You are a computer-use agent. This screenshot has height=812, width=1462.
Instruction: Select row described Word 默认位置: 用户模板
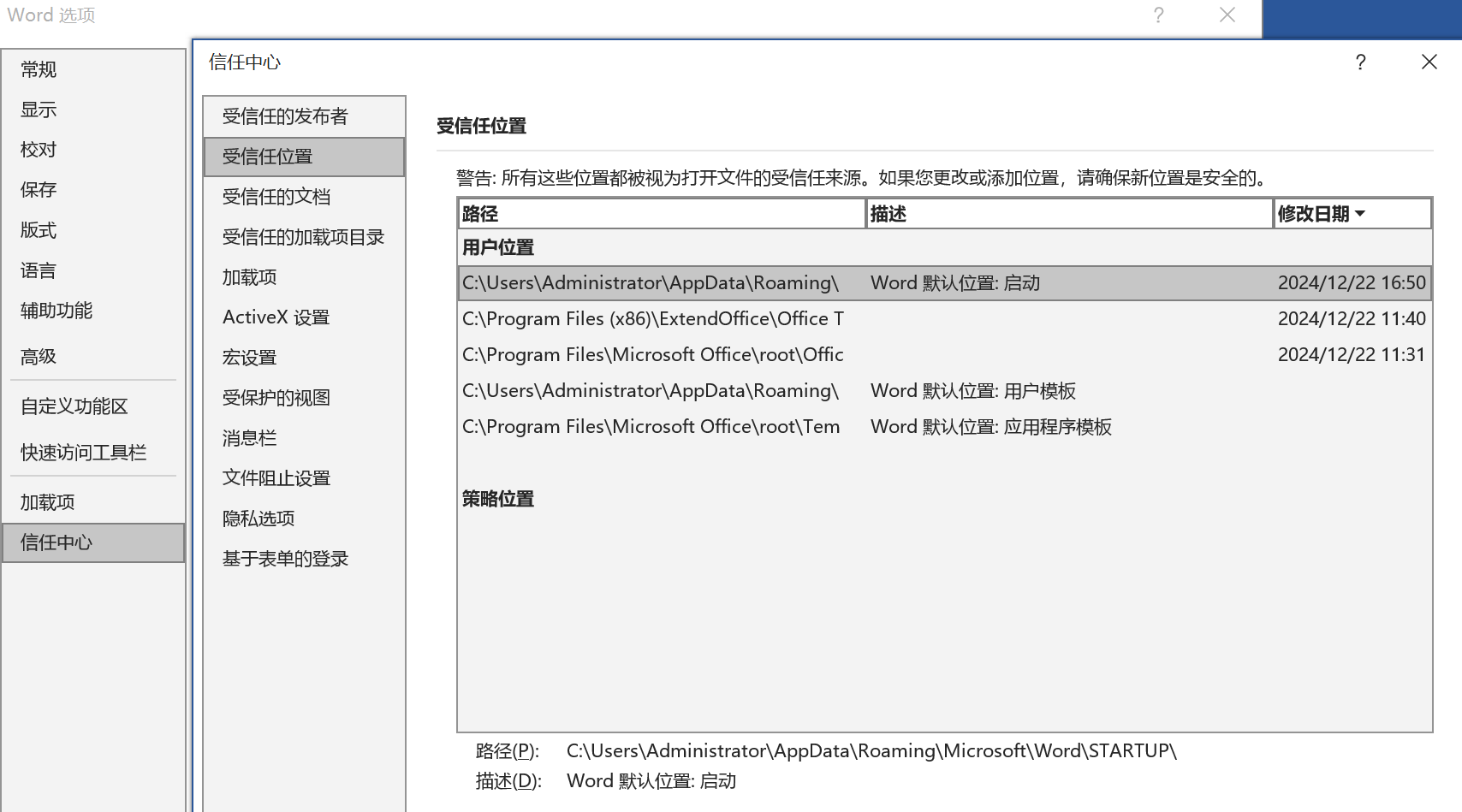945,391
